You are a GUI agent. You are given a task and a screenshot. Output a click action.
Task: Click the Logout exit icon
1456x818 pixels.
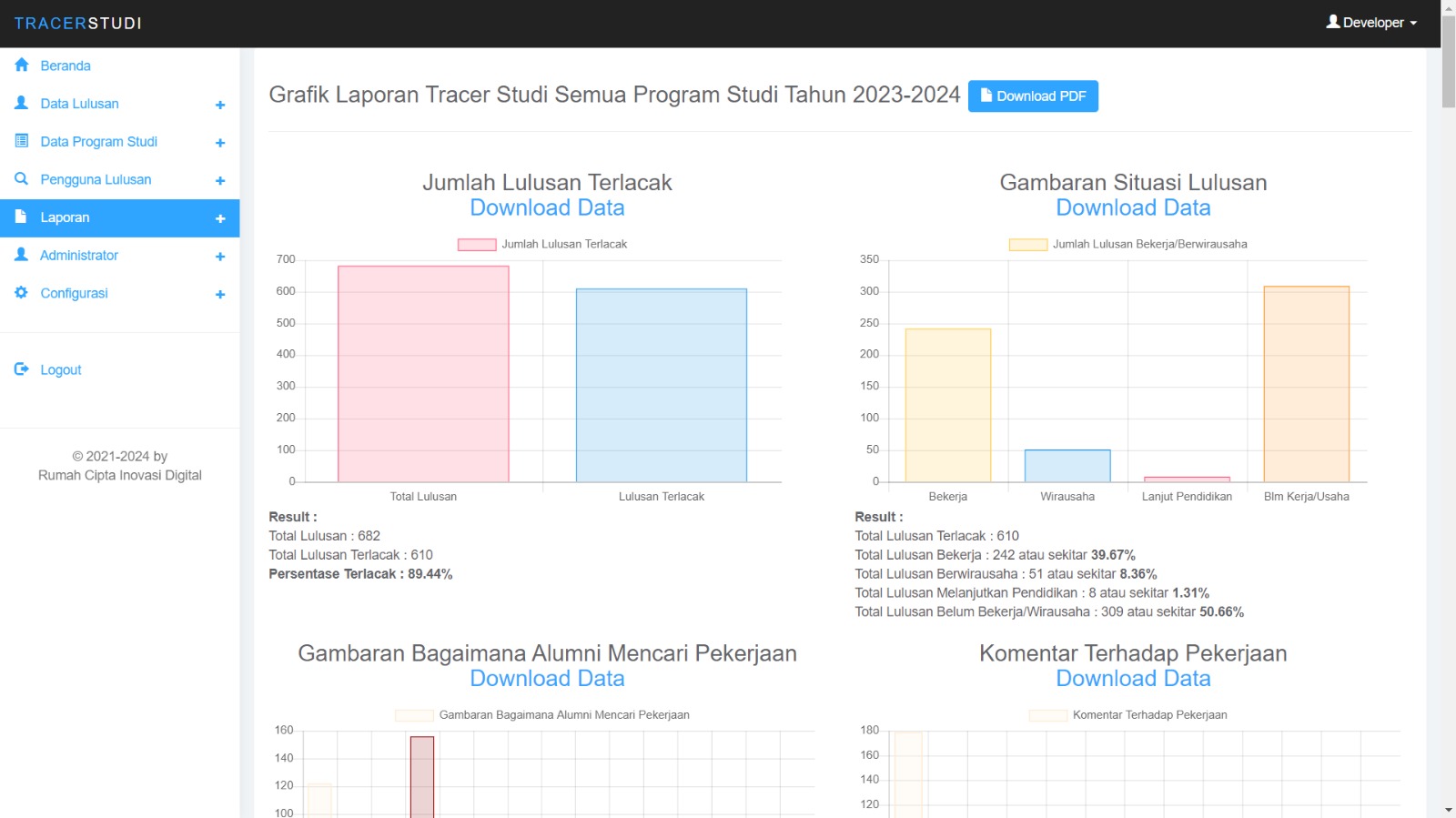(22, 369)
